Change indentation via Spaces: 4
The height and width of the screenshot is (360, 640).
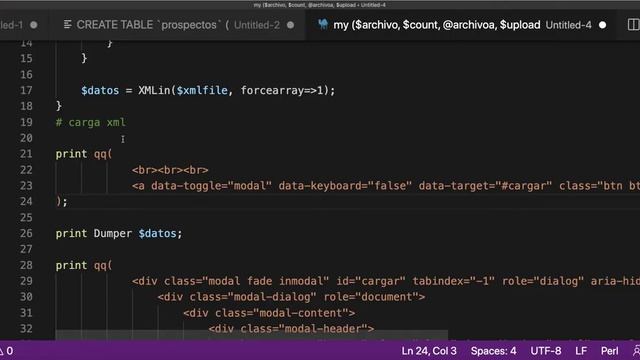click(x=493, y=351)
